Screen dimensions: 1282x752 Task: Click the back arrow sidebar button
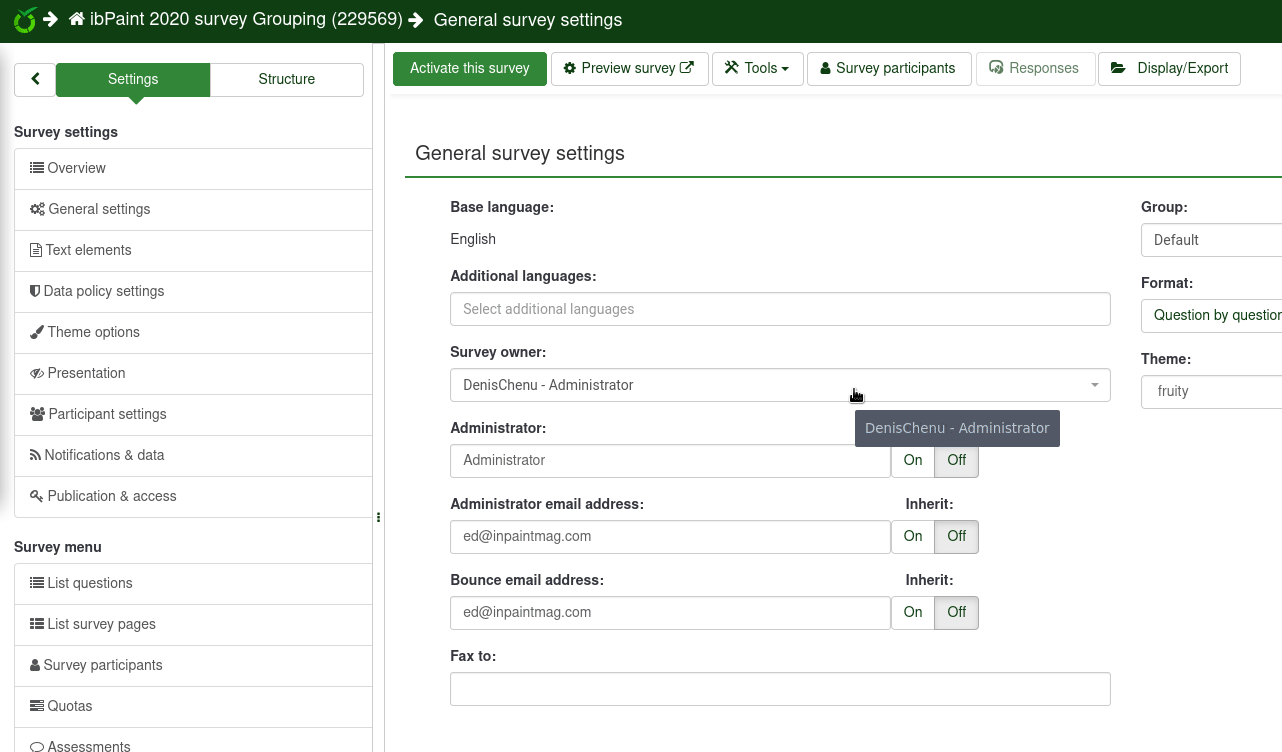click(x=35, y=79)
